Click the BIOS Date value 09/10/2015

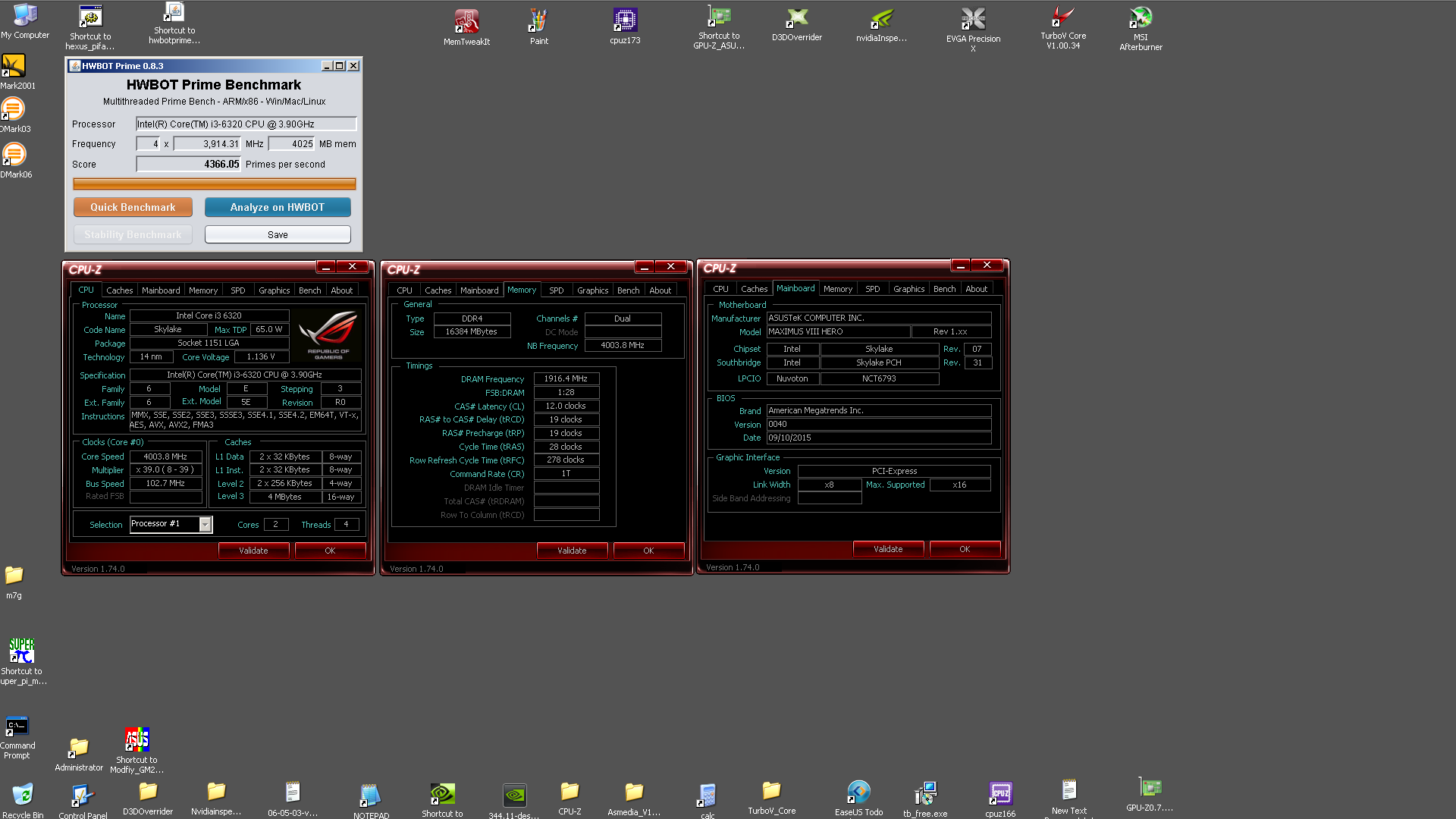tap(879, 438)
